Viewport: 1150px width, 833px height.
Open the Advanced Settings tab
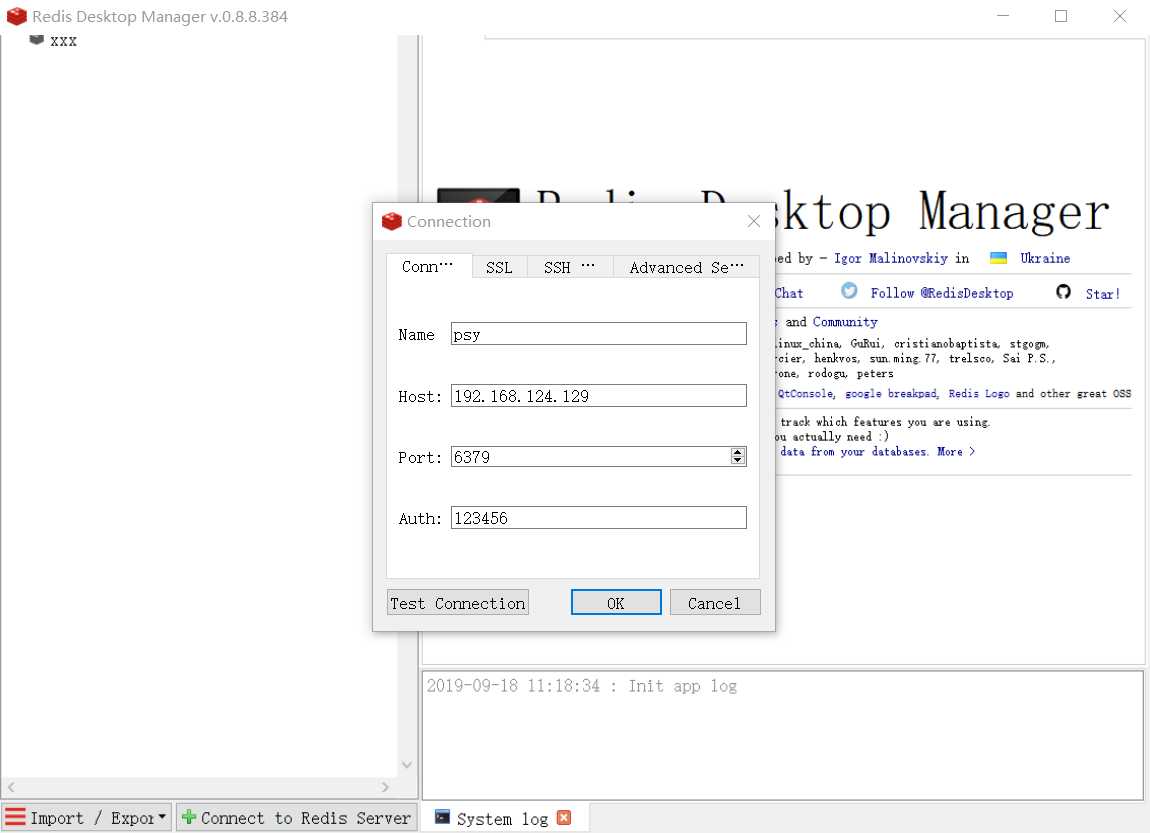coord(686,268)
